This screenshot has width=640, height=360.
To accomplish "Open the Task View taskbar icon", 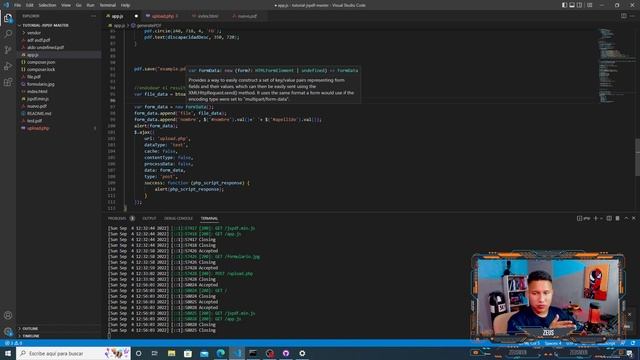I will (155, 353).
